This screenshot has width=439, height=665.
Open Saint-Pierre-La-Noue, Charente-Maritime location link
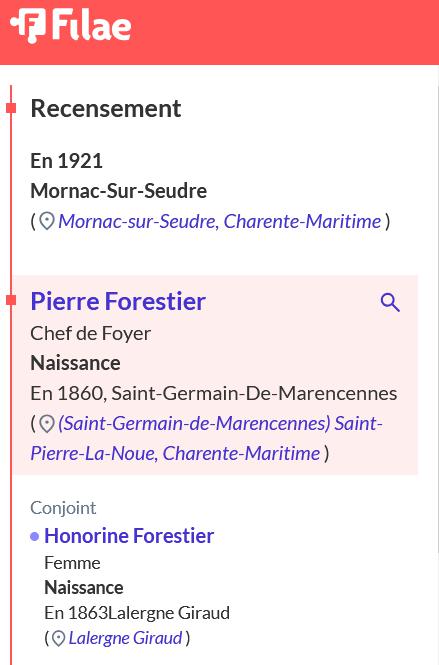click(x=207, y=439)
